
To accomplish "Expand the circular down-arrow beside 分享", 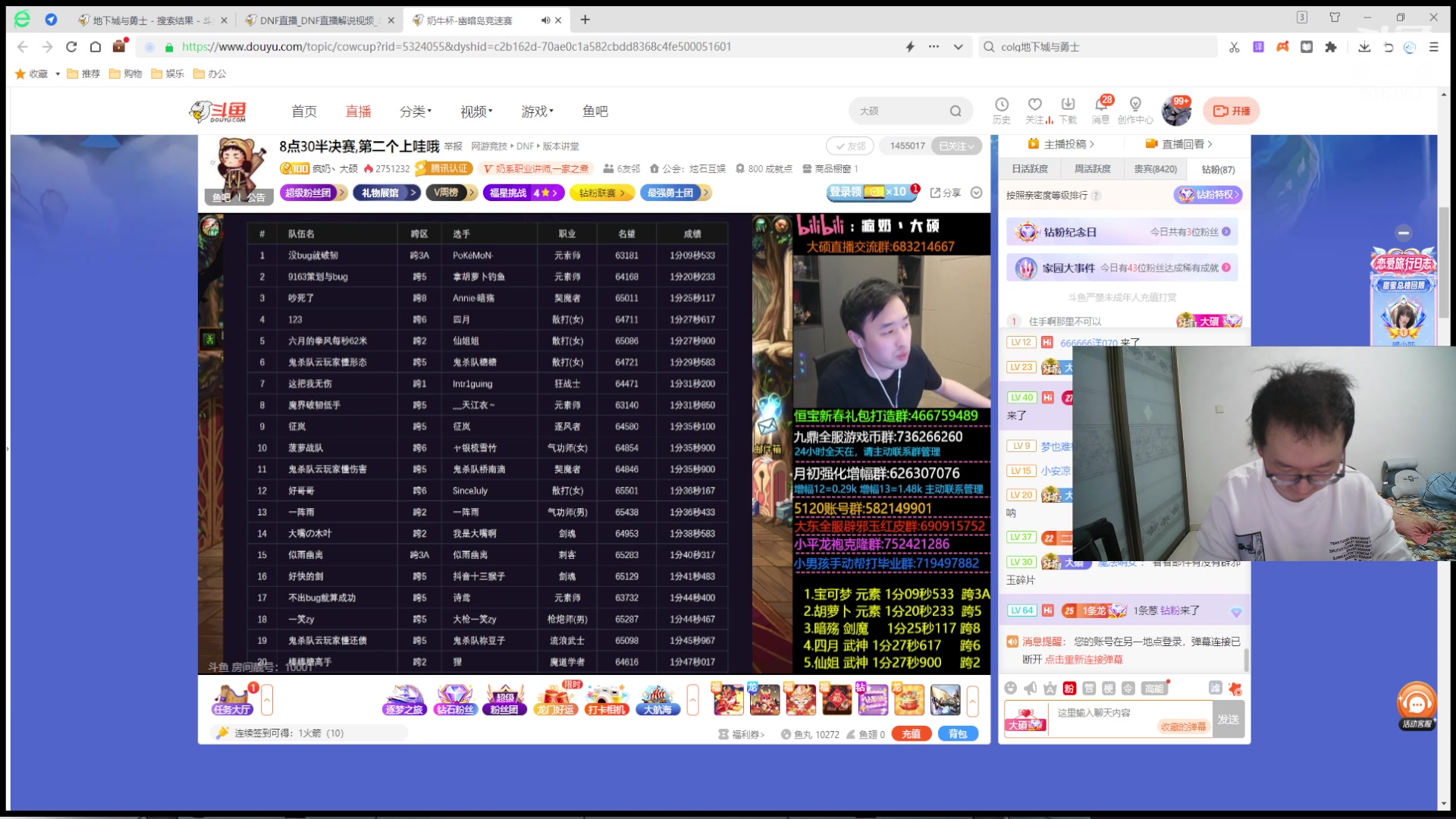I will pyautogui.click(x=977, y=193).
